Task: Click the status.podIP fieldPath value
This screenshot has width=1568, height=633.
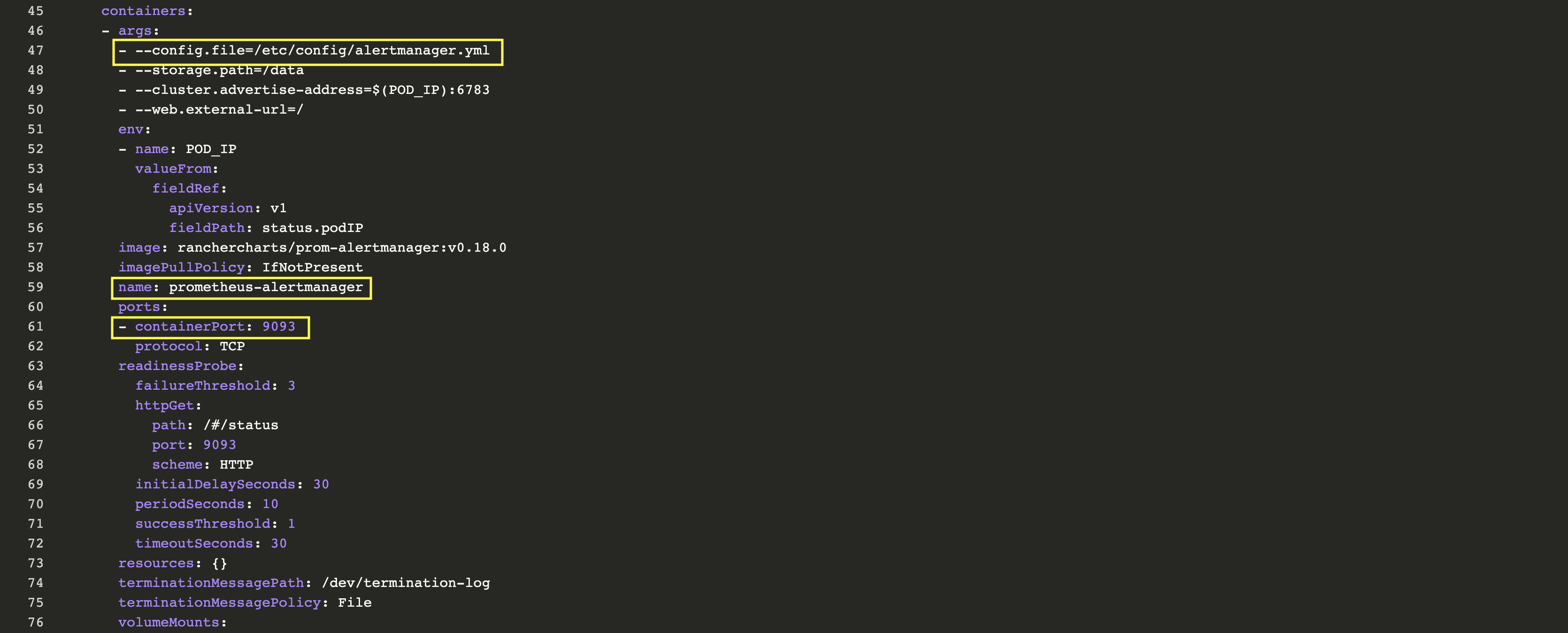Action: (x=312, y=228)
